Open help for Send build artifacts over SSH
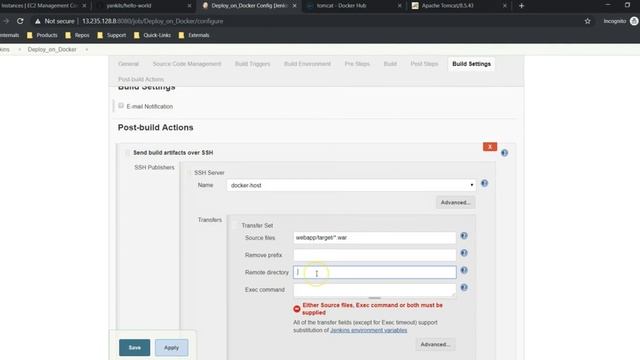The height and width of the screenshot is (360, 640). (x=504, y=153)
